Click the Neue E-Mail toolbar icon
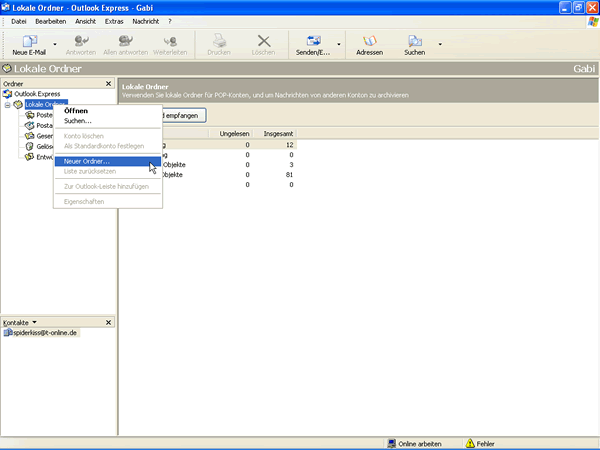The height and width of the screenshot is (450, 600). [x=28, y=40]
